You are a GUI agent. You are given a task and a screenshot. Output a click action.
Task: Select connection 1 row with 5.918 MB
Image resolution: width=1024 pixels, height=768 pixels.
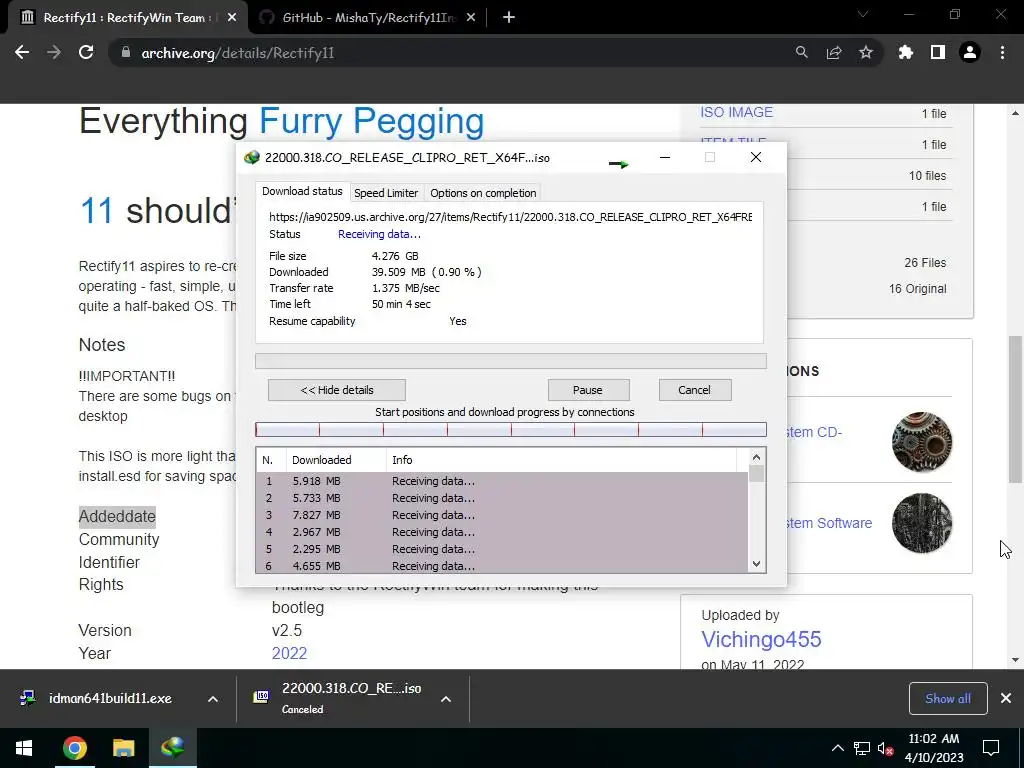pos(502,481)
